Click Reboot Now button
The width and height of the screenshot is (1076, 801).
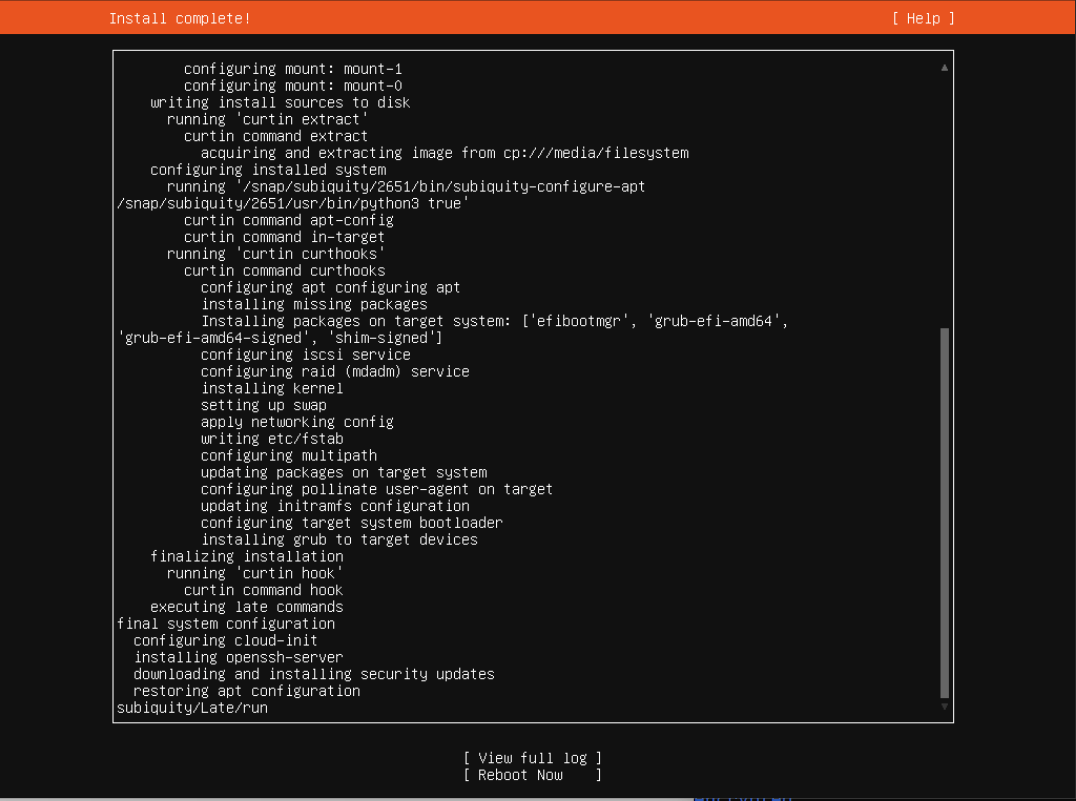(x=533, y=775)
